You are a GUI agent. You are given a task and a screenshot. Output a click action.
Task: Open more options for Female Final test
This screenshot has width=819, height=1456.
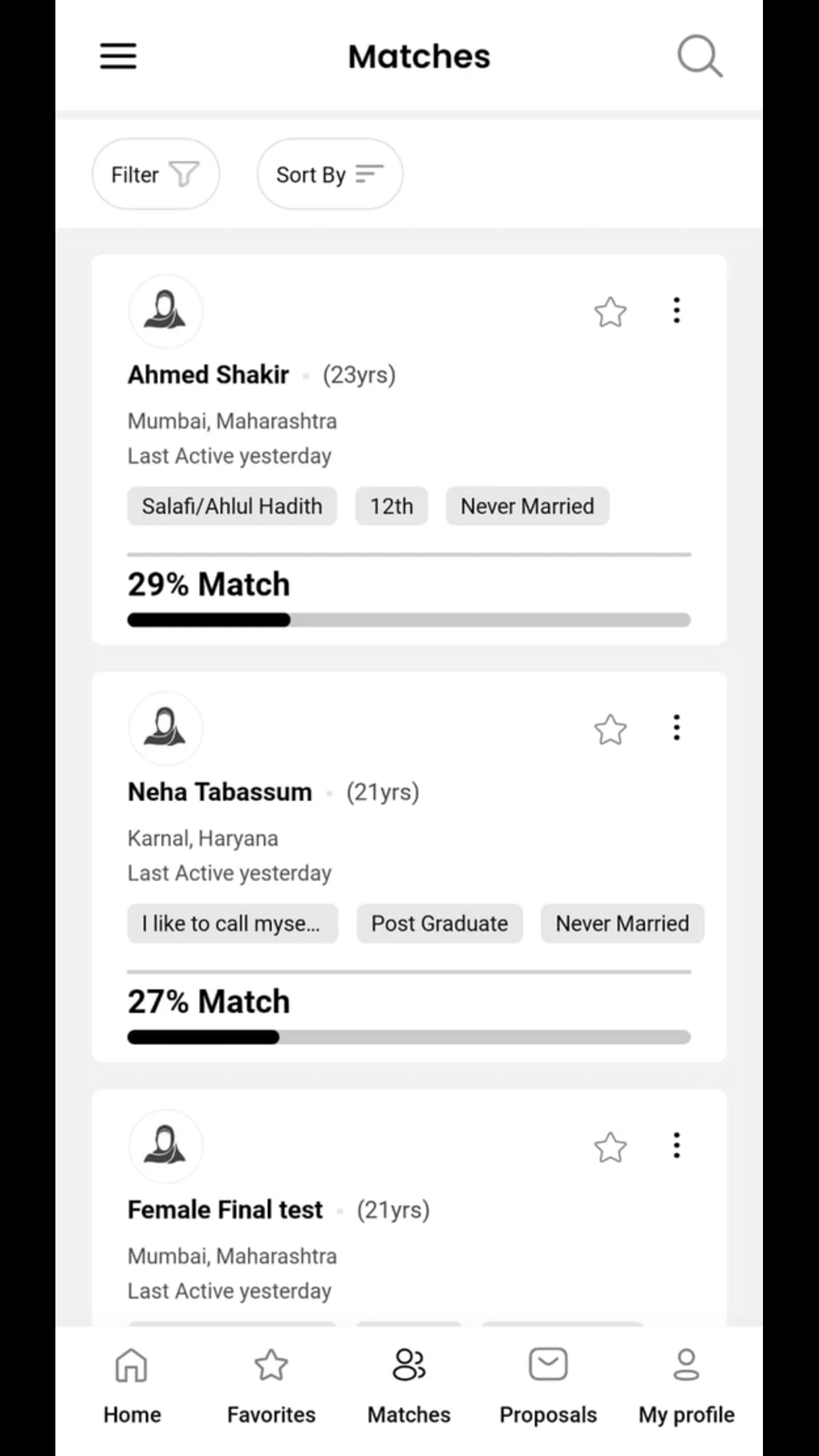677,1145
